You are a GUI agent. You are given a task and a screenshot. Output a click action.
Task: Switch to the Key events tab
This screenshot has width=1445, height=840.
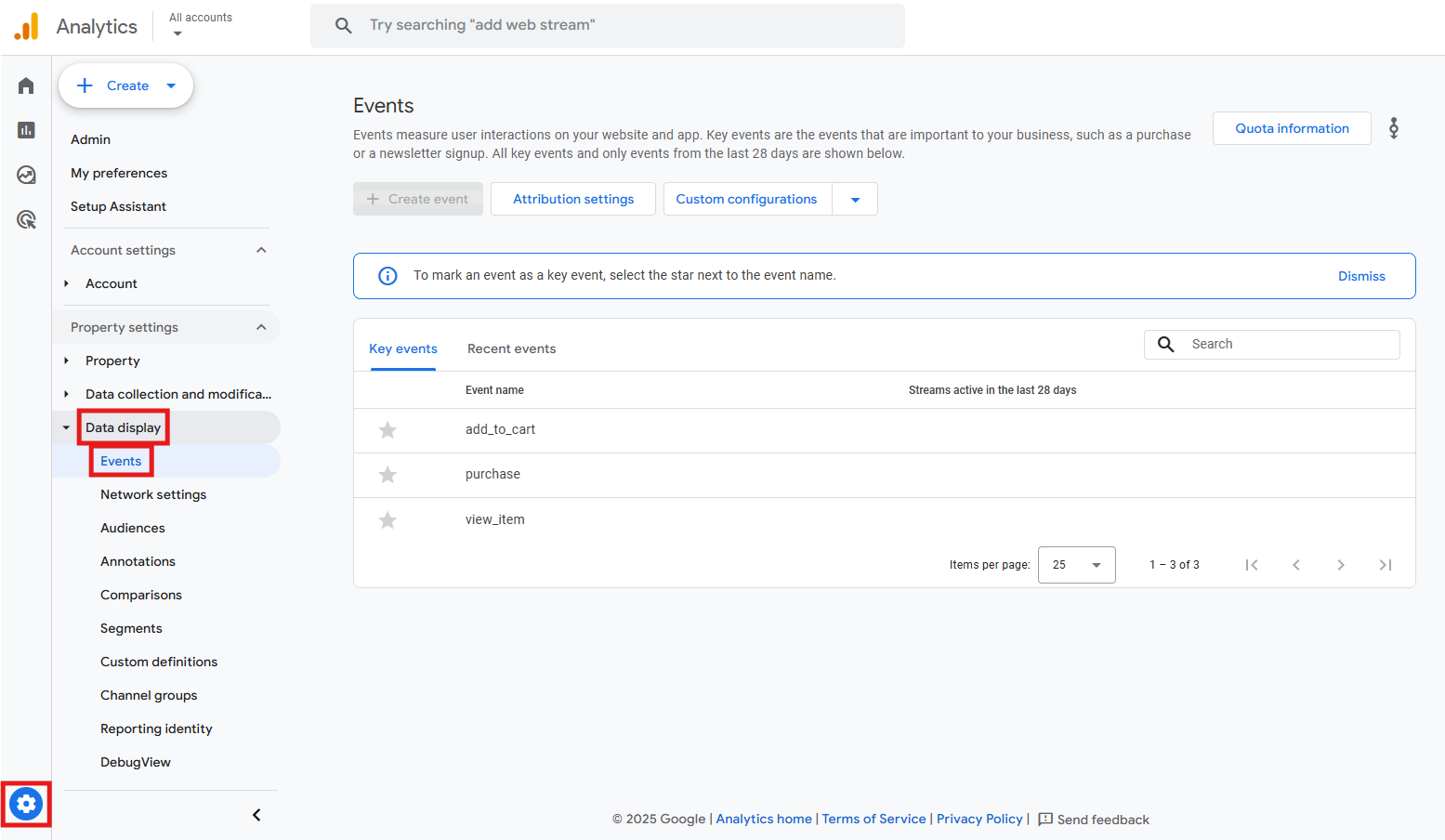(x=403, y=348)
